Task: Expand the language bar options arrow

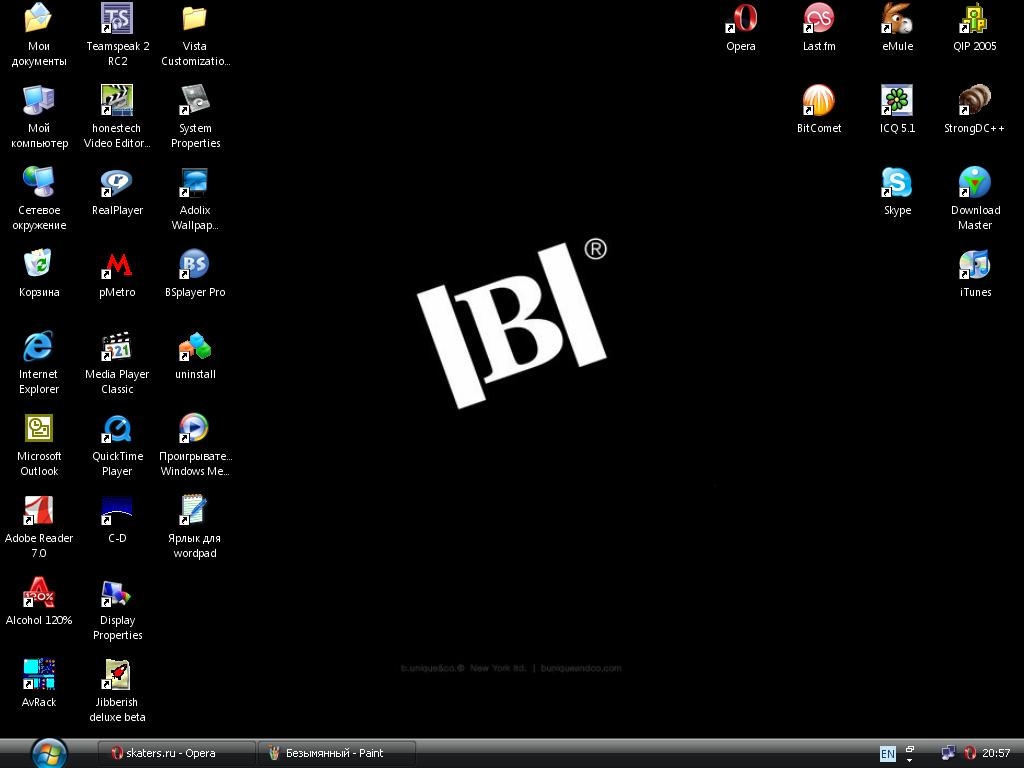Action: [910, 760]
